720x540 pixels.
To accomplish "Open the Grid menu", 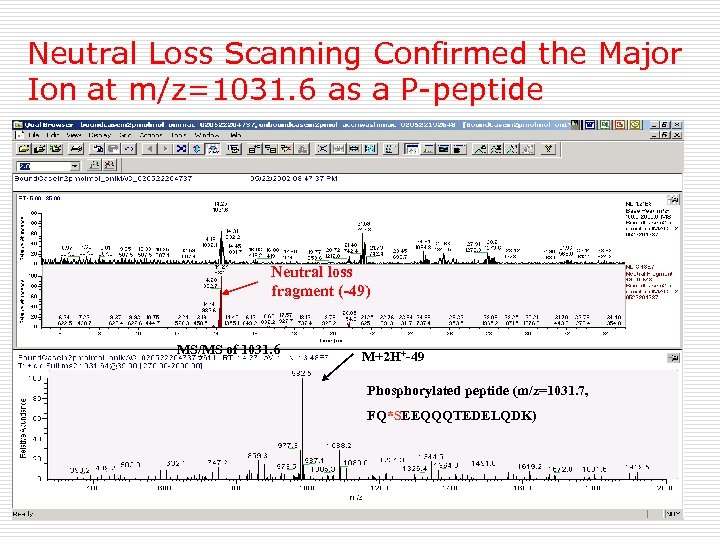I will (x=125, y=135).
